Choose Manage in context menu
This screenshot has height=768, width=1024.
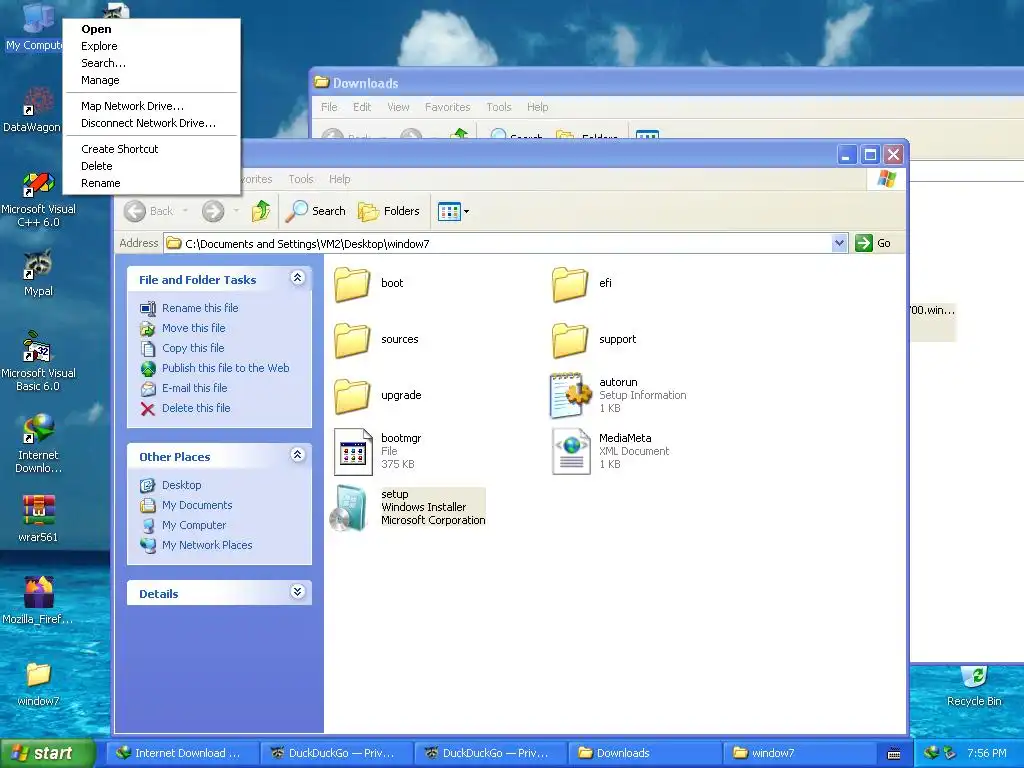pos(152,80)
